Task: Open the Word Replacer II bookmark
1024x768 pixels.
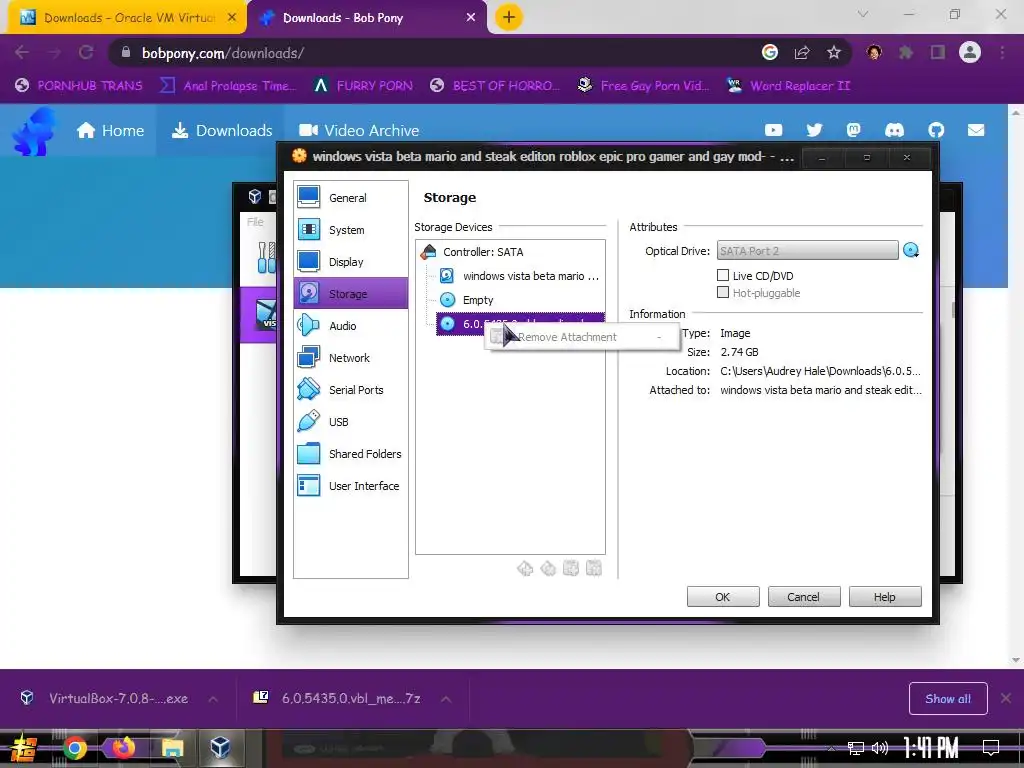Action: [x=789, y=86]
